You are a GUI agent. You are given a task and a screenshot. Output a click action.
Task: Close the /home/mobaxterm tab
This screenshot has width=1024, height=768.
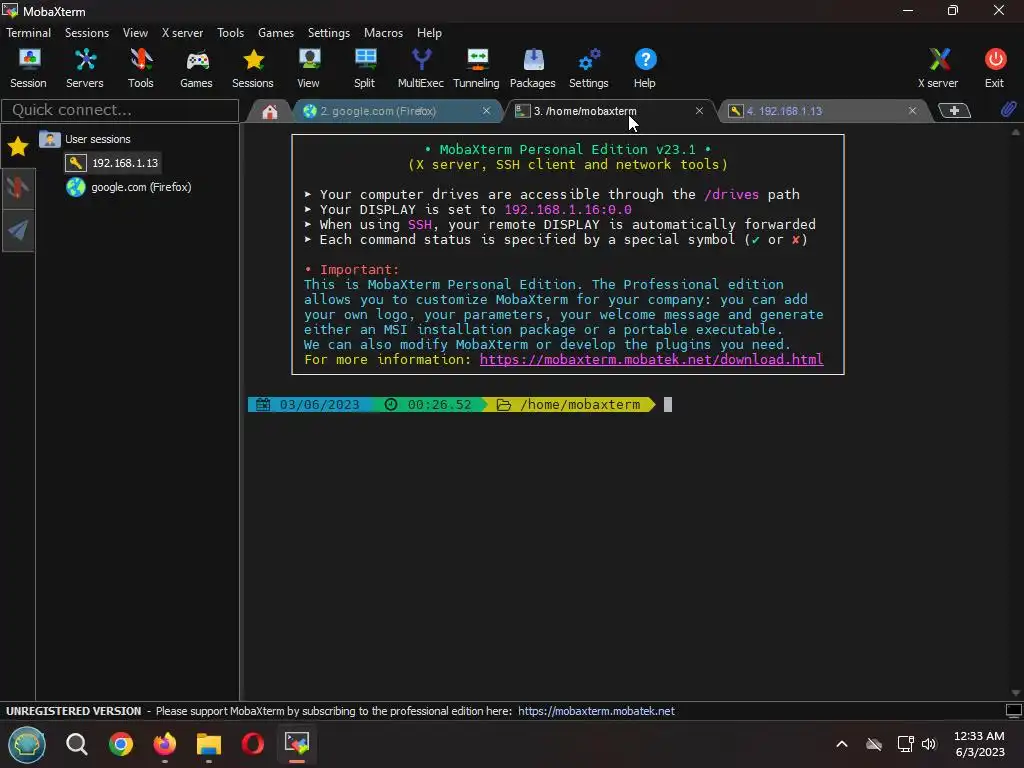tap(699, 111)
